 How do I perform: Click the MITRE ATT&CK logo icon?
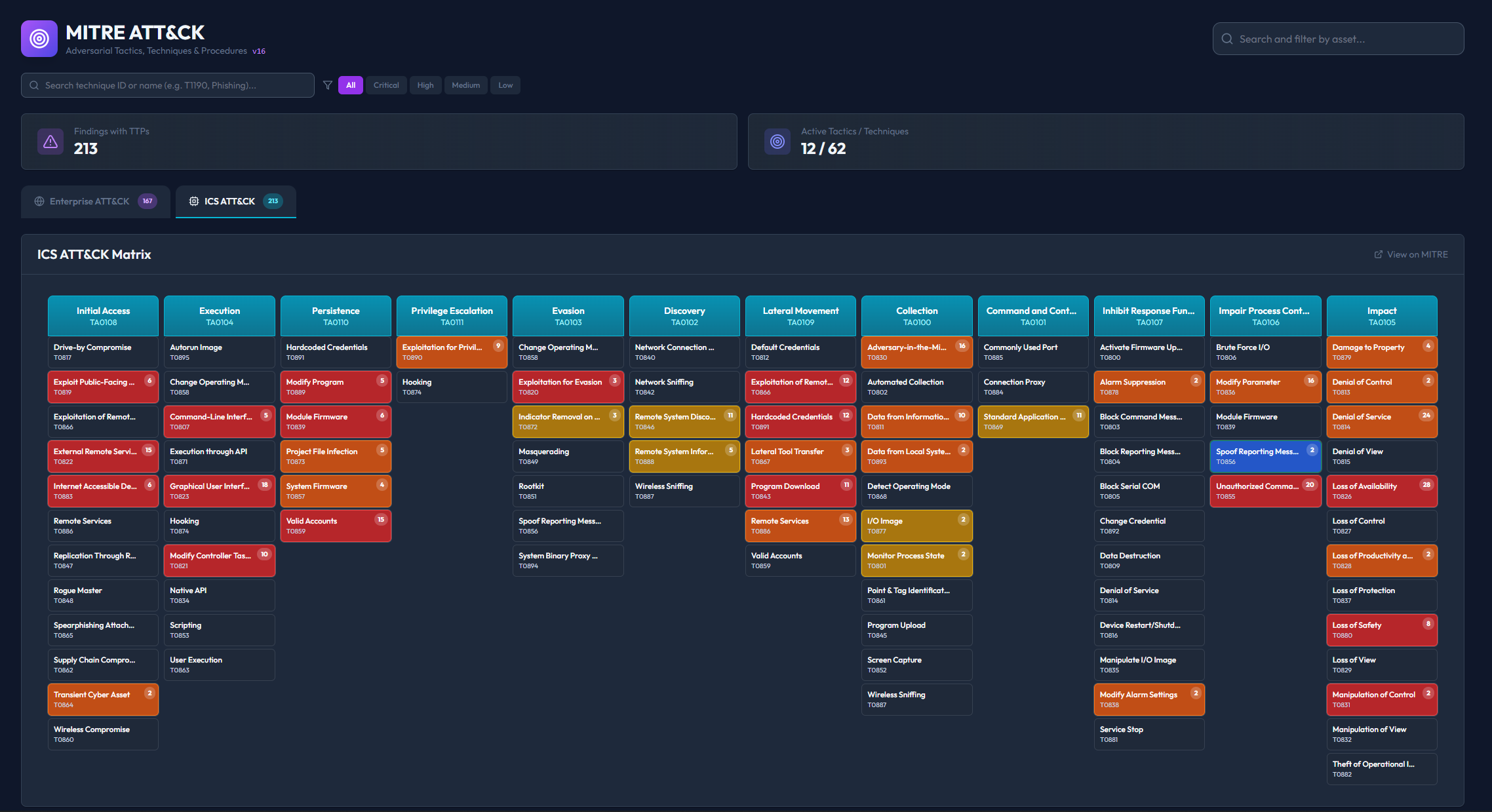point(38,38)
